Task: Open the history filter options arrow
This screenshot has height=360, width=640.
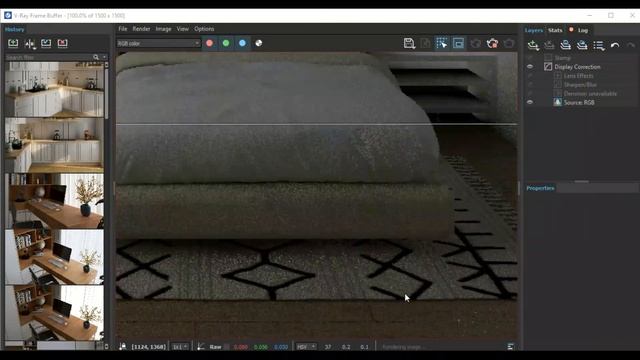Action: click(x=104, y=57)
